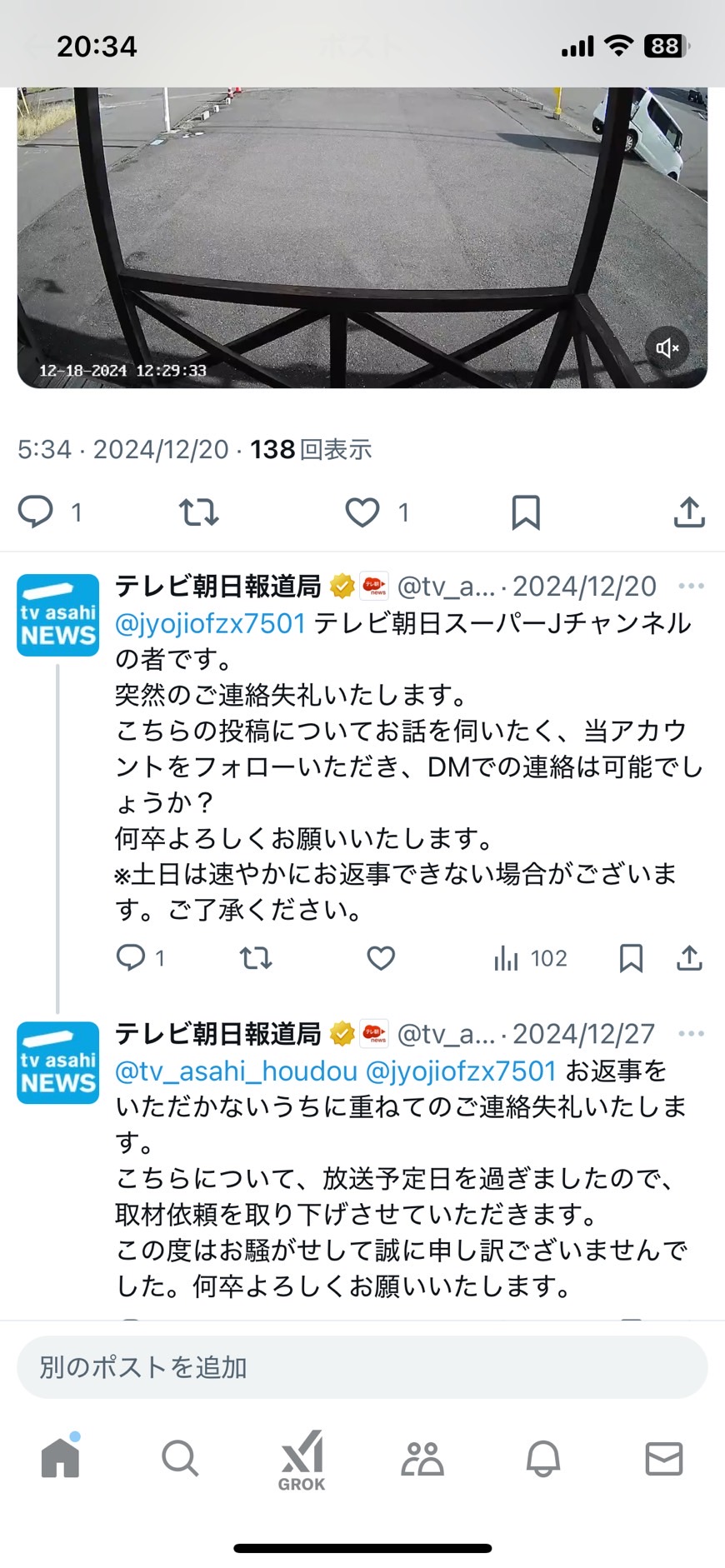Share the first テレビ朝日報道局 reply
Image resolution: width=725 pixels, height=1568 pixels.
[x=689, y=959]
